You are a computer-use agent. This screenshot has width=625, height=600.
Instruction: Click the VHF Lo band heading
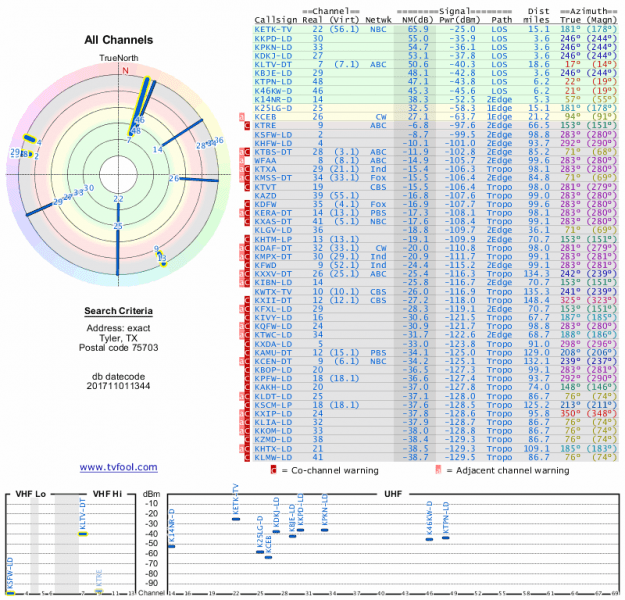coord(31,494)
